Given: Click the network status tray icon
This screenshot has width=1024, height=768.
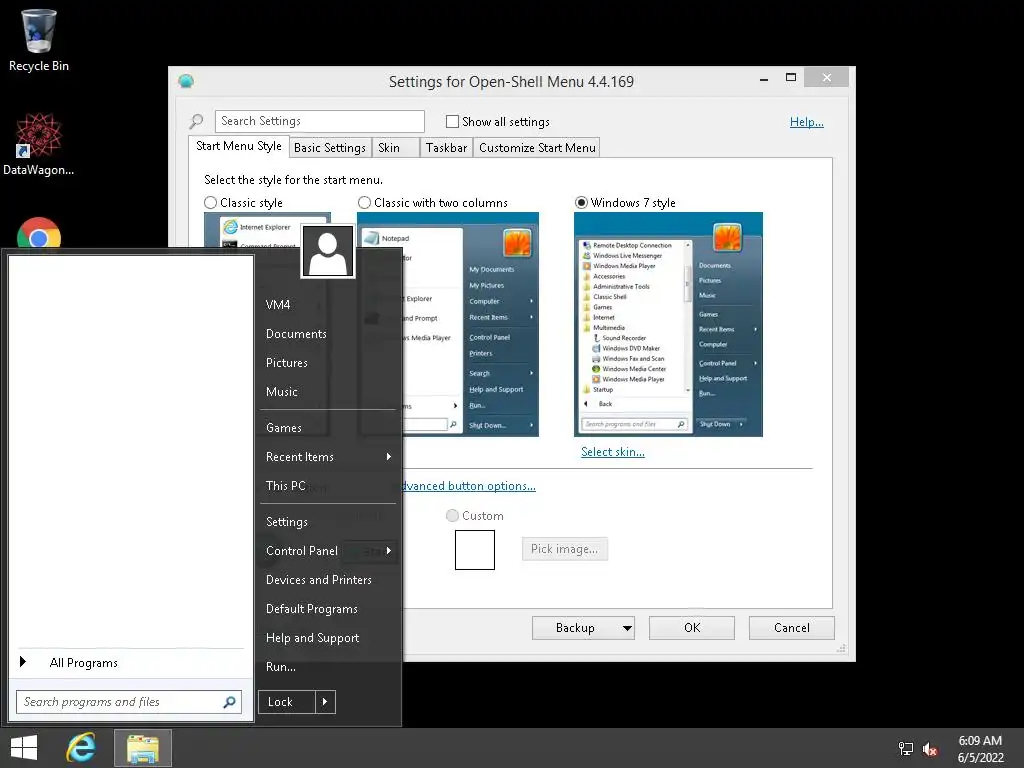Looking at the screenshot, I should [906, 749].
